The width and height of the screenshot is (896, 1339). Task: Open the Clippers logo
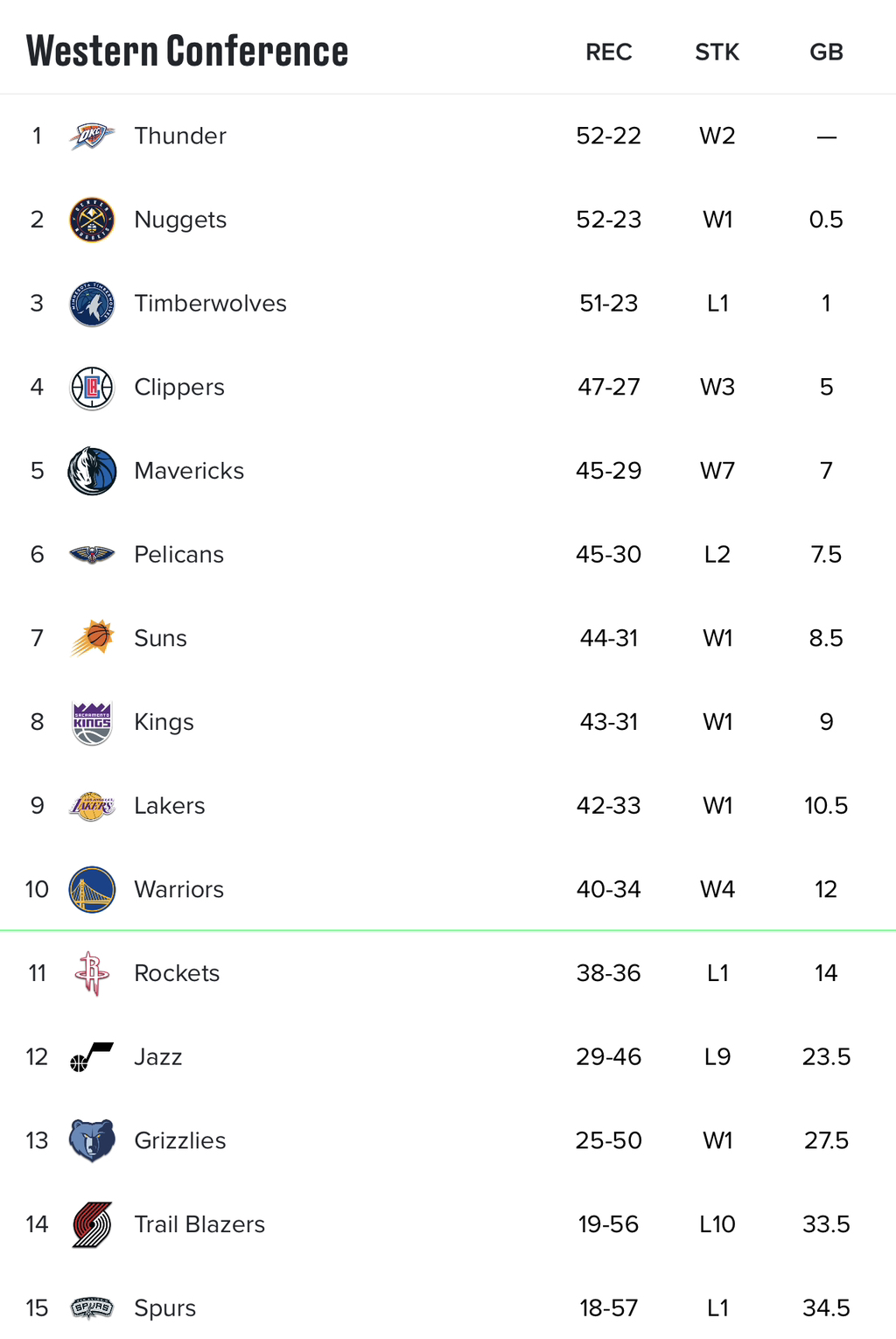click(92, 388)
